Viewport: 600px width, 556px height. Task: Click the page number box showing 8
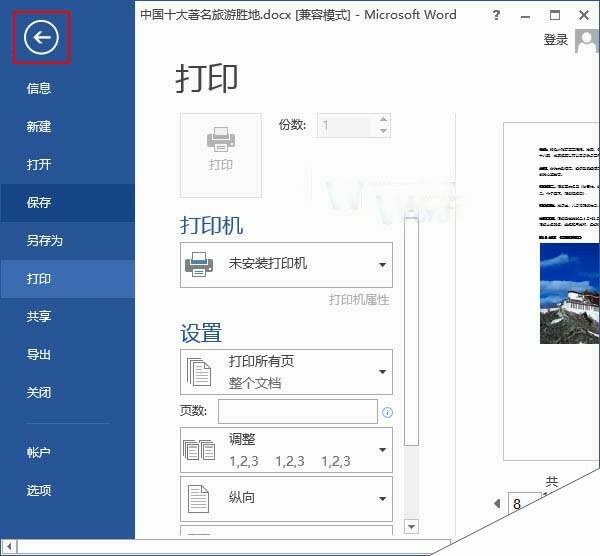[524, 504]
